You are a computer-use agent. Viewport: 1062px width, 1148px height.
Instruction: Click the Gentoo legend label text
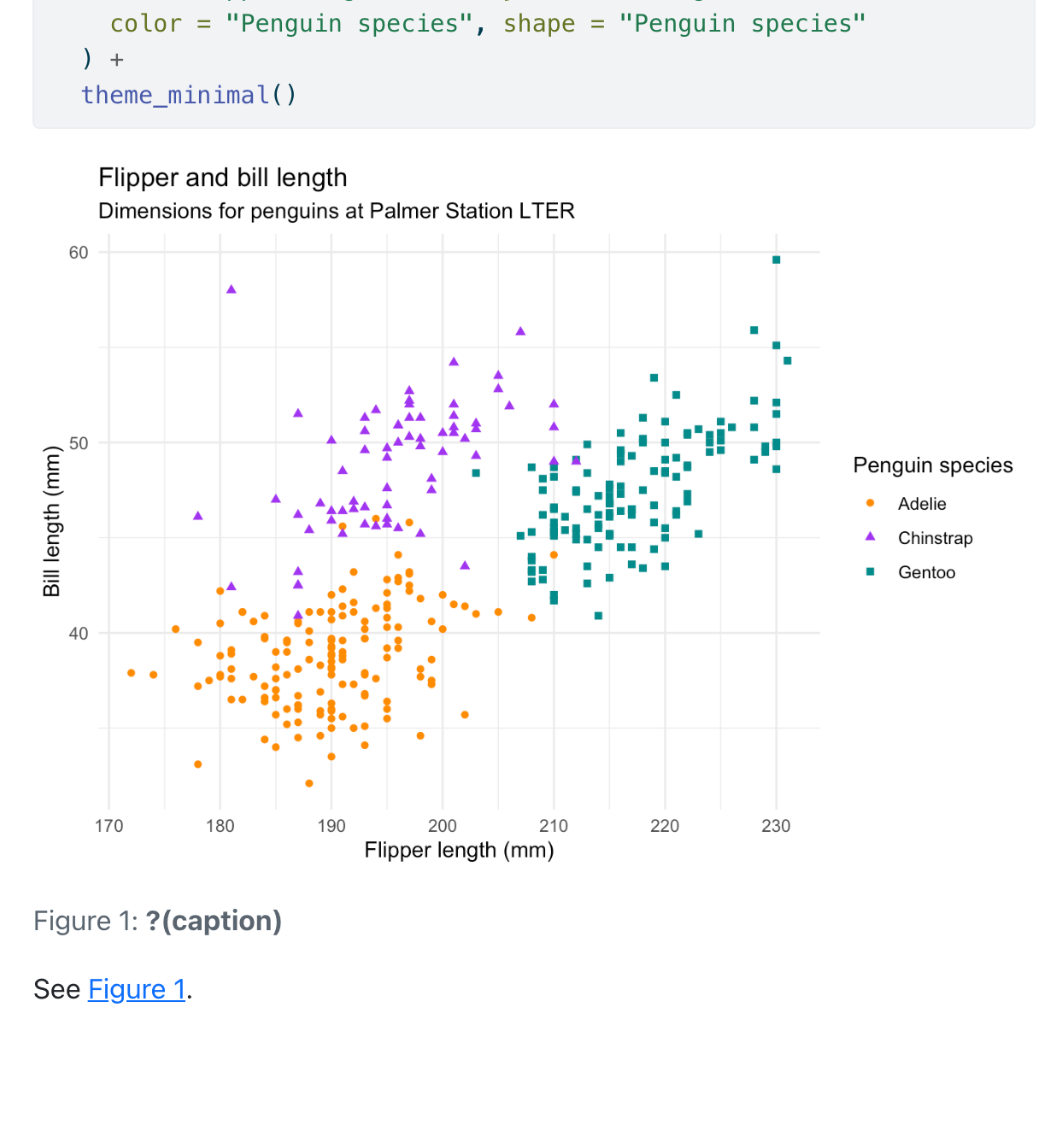point(926,572)
